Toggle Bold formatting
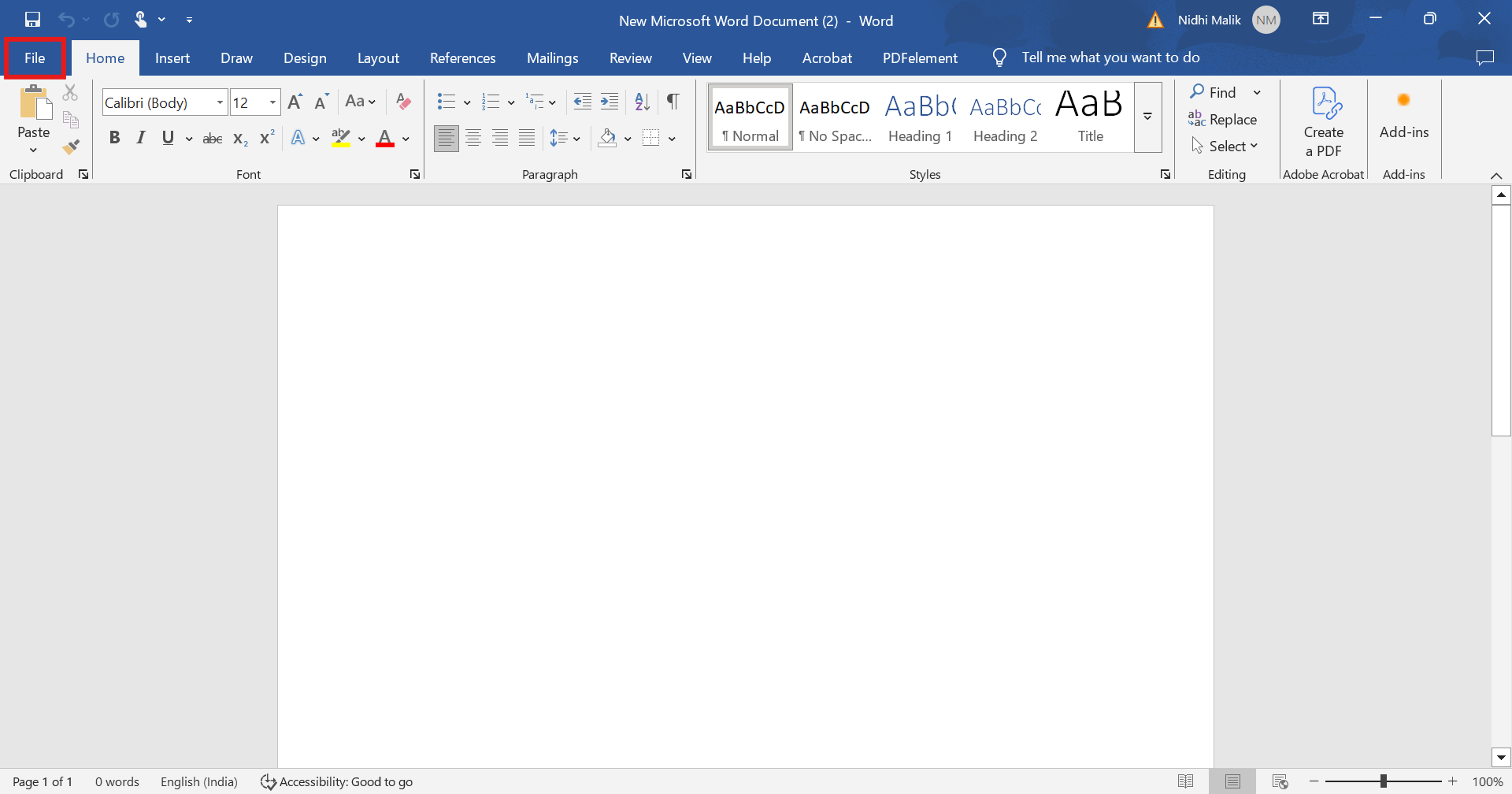This screenshot has width=1512, height=794. click(115, 138)
